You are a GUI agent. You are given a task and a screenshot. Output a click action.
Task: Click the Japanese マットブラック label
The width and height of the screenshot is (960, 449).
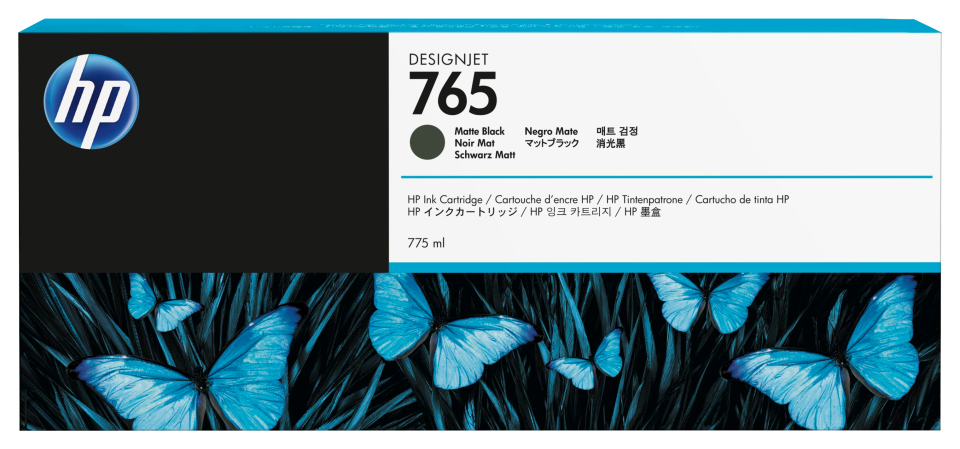553,144
